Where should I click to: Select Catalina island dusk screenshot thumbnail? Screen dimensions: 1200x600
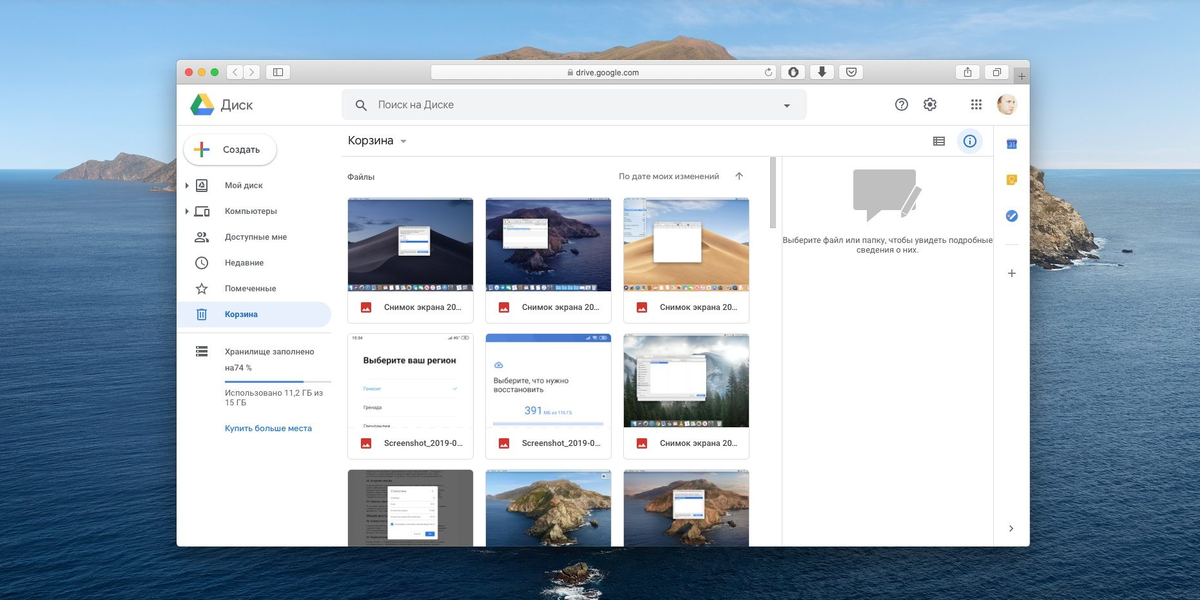point(548,244)
